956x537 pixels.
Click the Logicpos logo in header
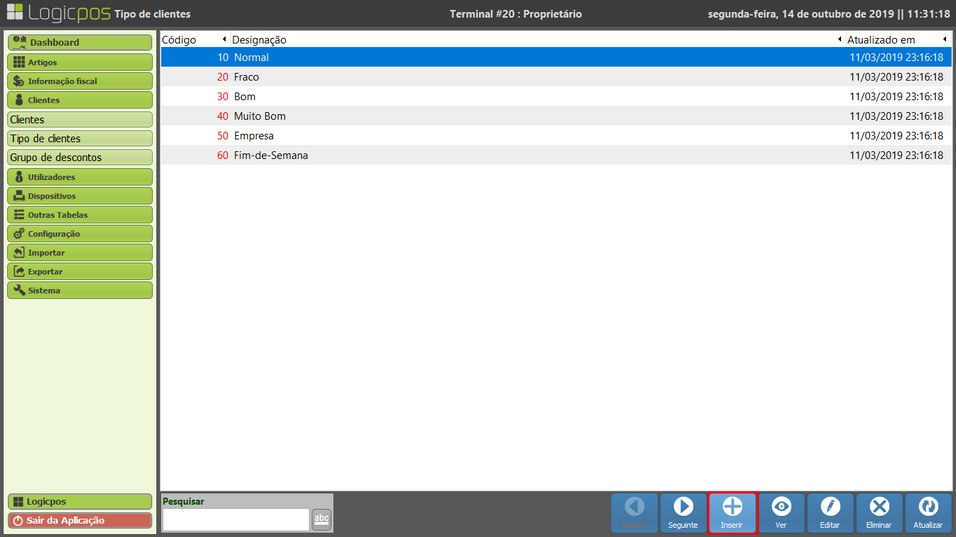57,14
